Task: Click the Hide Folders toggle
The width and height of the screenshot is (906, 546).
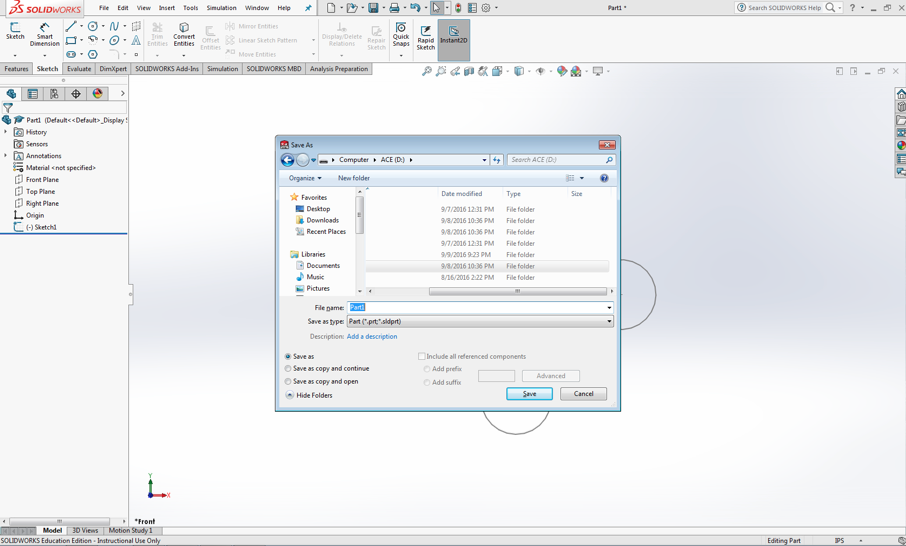Action: click(309, 395)
